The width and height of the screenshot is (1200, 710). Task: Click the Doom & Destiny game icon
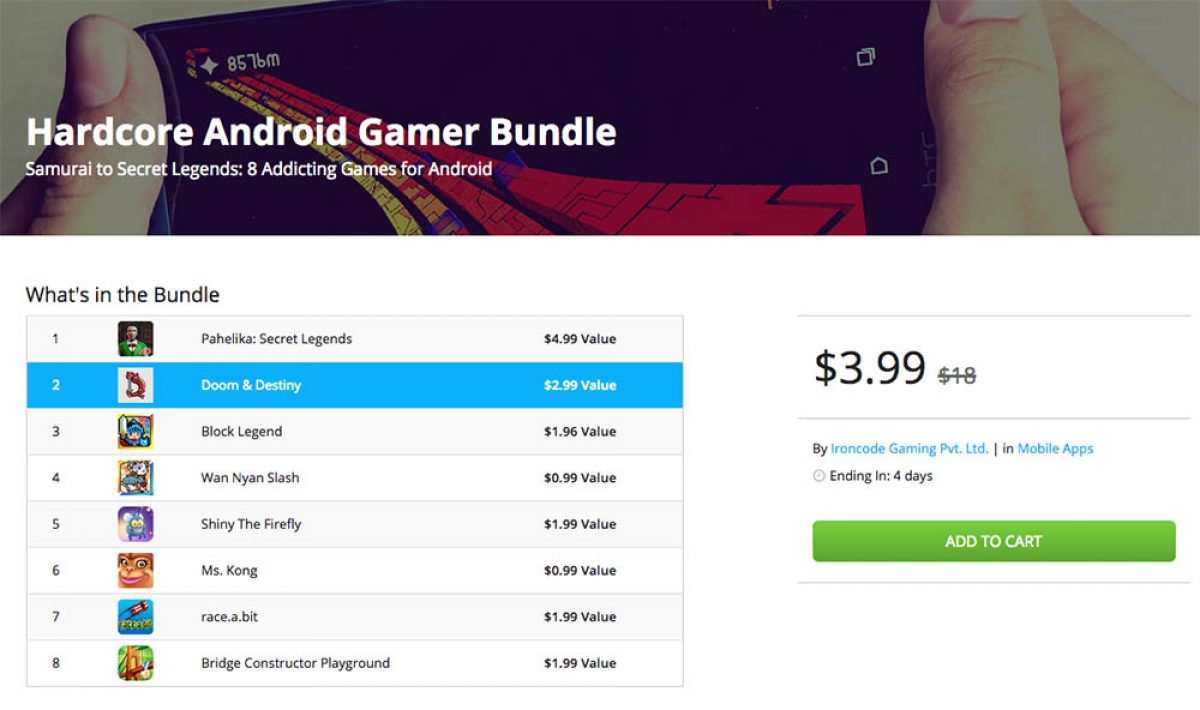(x=135, y=385)
